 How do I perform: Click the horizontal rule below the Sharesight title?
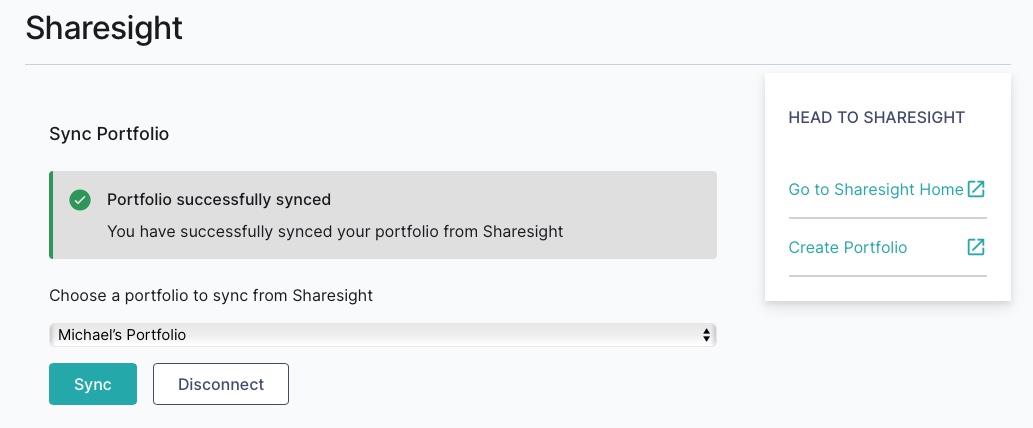tap(500, 64)
